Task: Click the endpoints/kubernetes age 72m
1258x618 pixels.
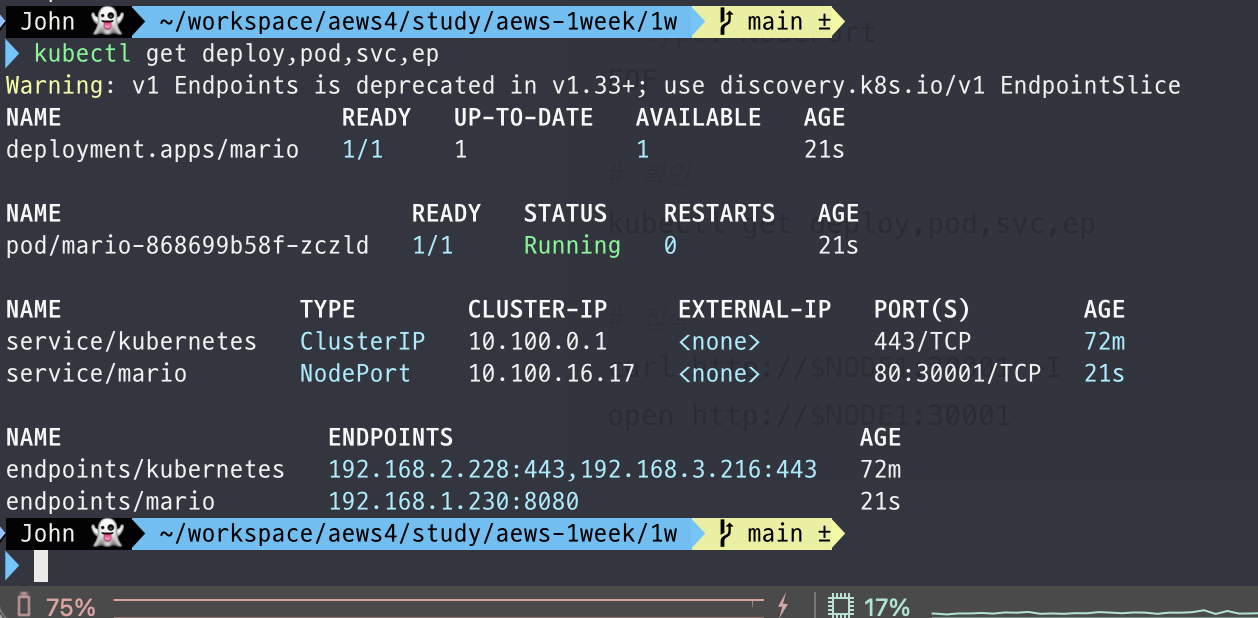Action: [x=880, y=469]
